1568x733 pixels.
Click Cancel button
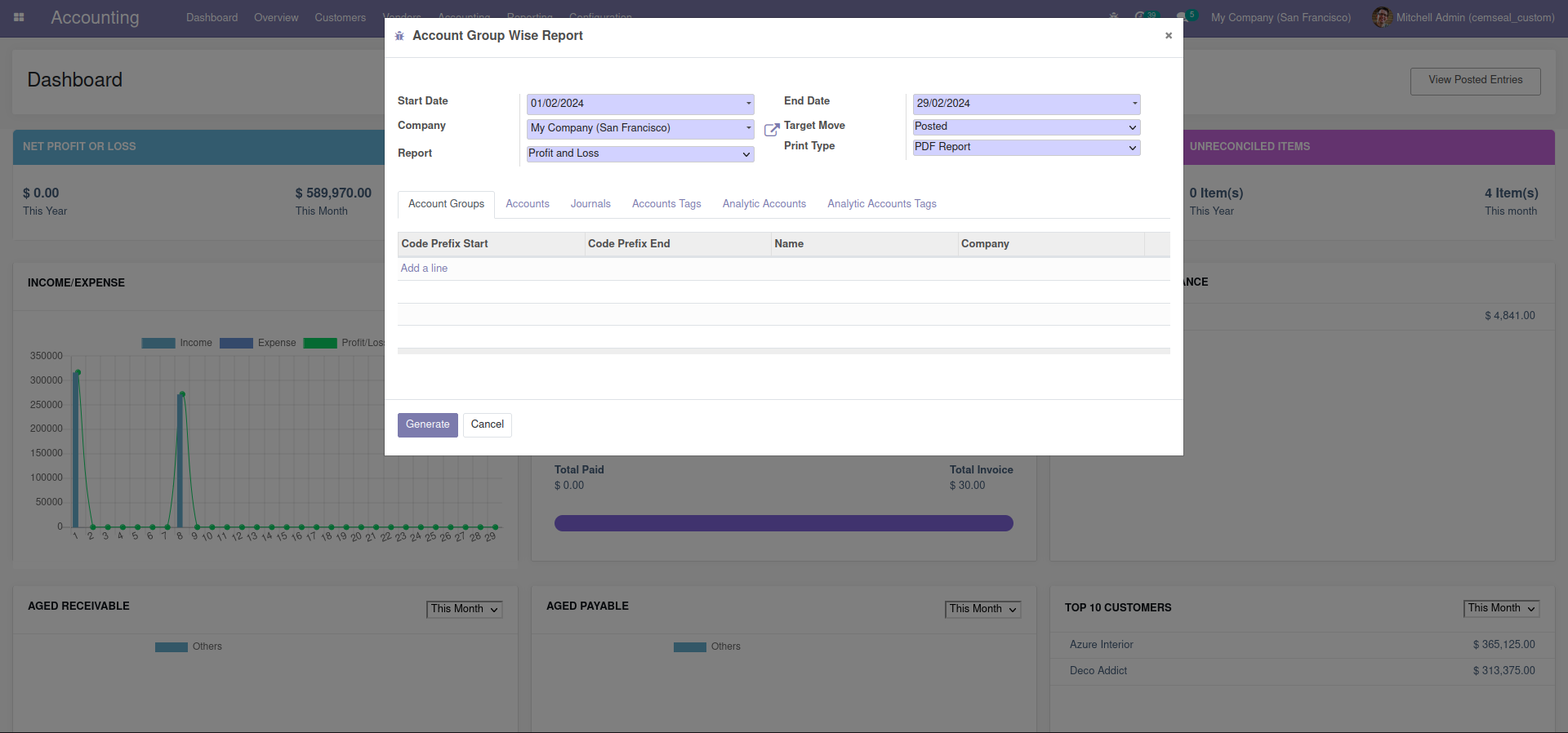click(488, 424)
